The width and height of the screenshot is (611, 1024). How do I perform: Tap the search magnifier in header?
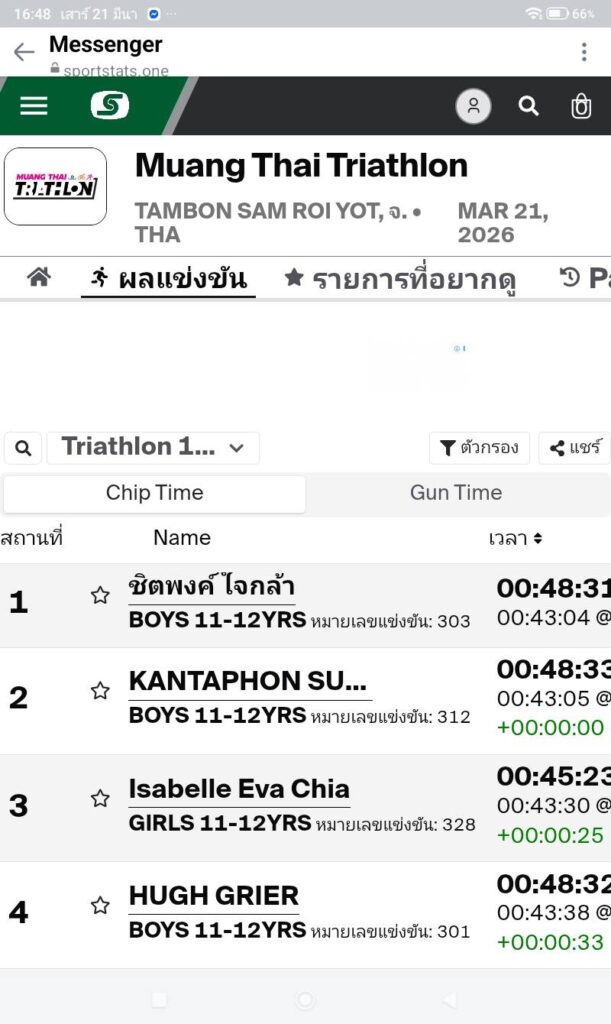(528, 106)
